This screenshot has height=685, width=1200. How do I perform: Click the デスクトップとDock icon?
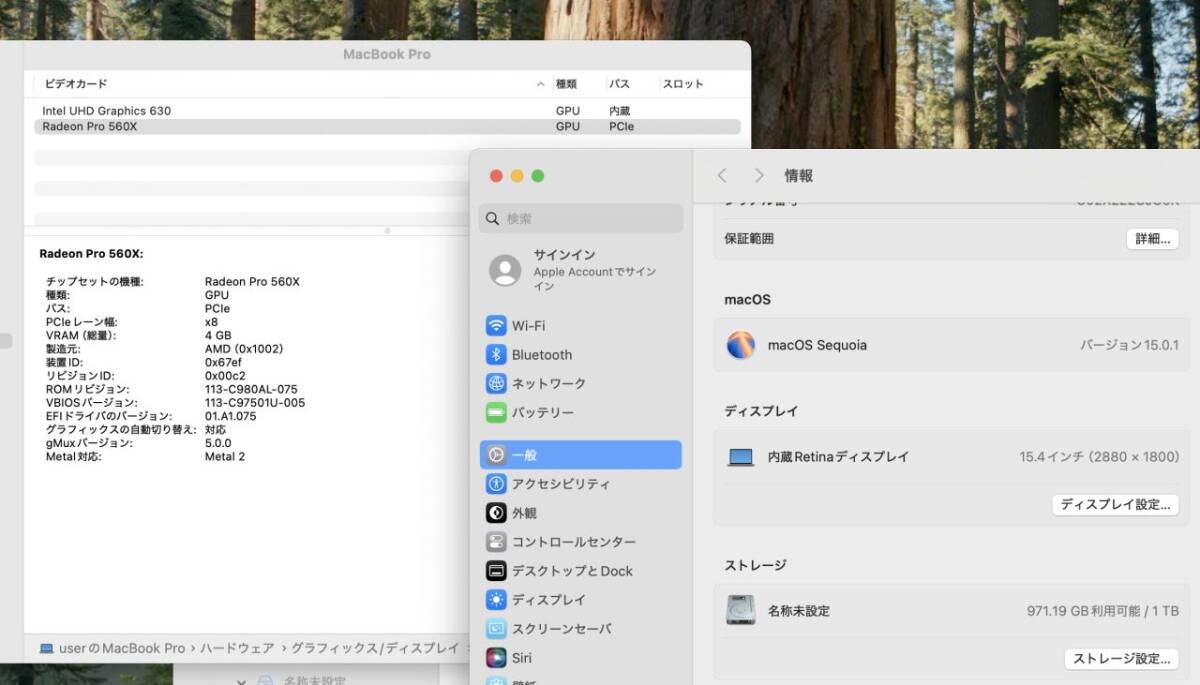click(x=496, y=571)
